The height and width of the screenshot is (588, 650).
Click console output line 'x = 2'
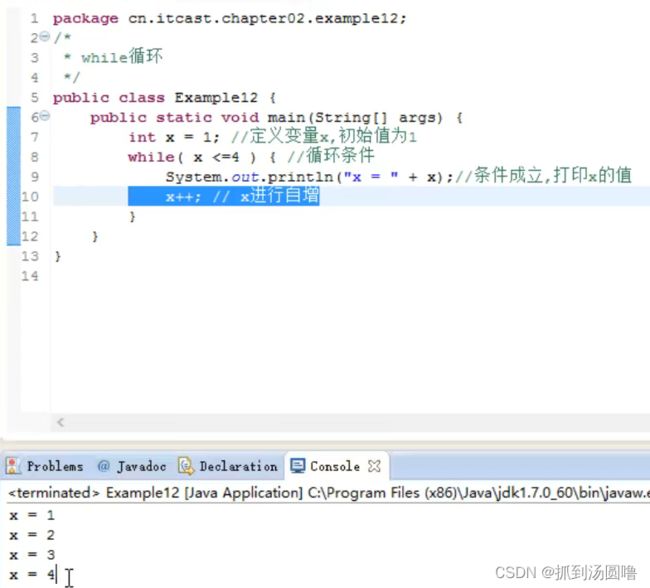click(32, 535)
